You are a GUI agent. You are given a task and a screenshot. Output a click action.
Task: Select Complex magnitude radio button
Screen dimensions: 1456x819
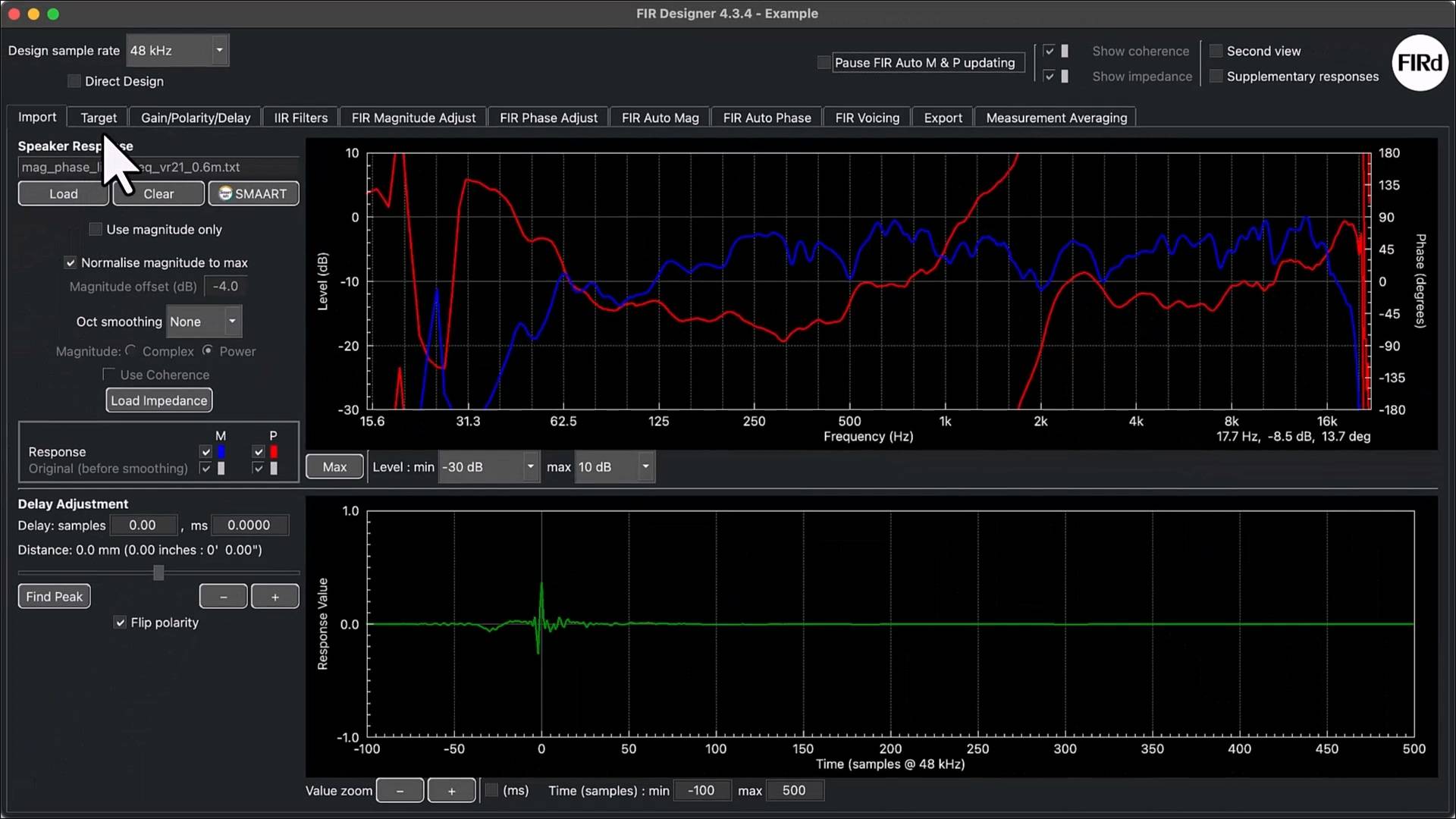point(130,350)
